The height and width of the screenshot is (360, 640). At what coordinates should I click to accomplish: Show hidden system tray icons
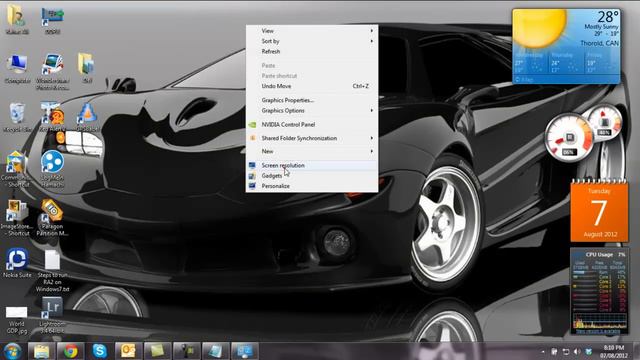pyautogui.click(x=543, y=351)
